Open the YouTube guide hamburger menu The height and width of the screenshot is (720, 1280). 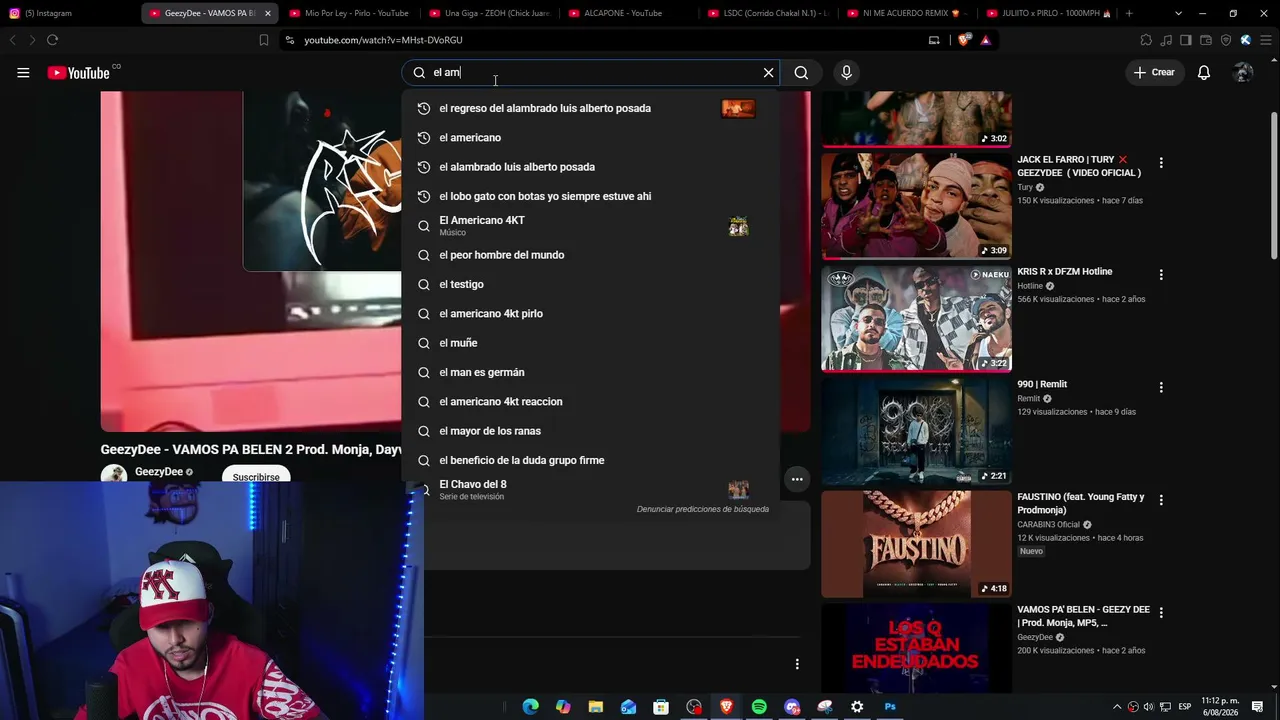point(23,72)
